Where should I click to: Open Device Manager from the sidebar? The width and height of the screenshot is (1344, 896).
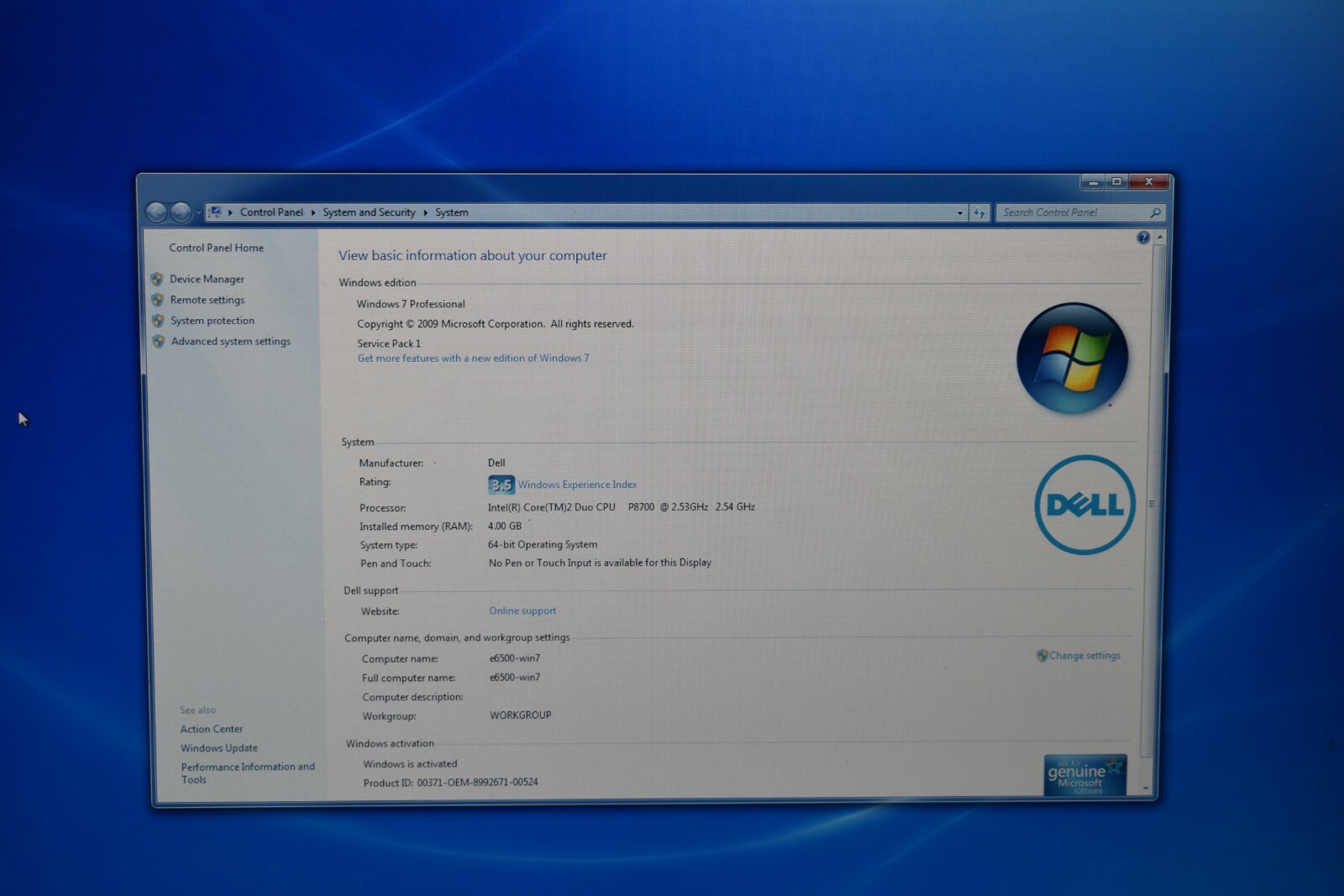207,279
